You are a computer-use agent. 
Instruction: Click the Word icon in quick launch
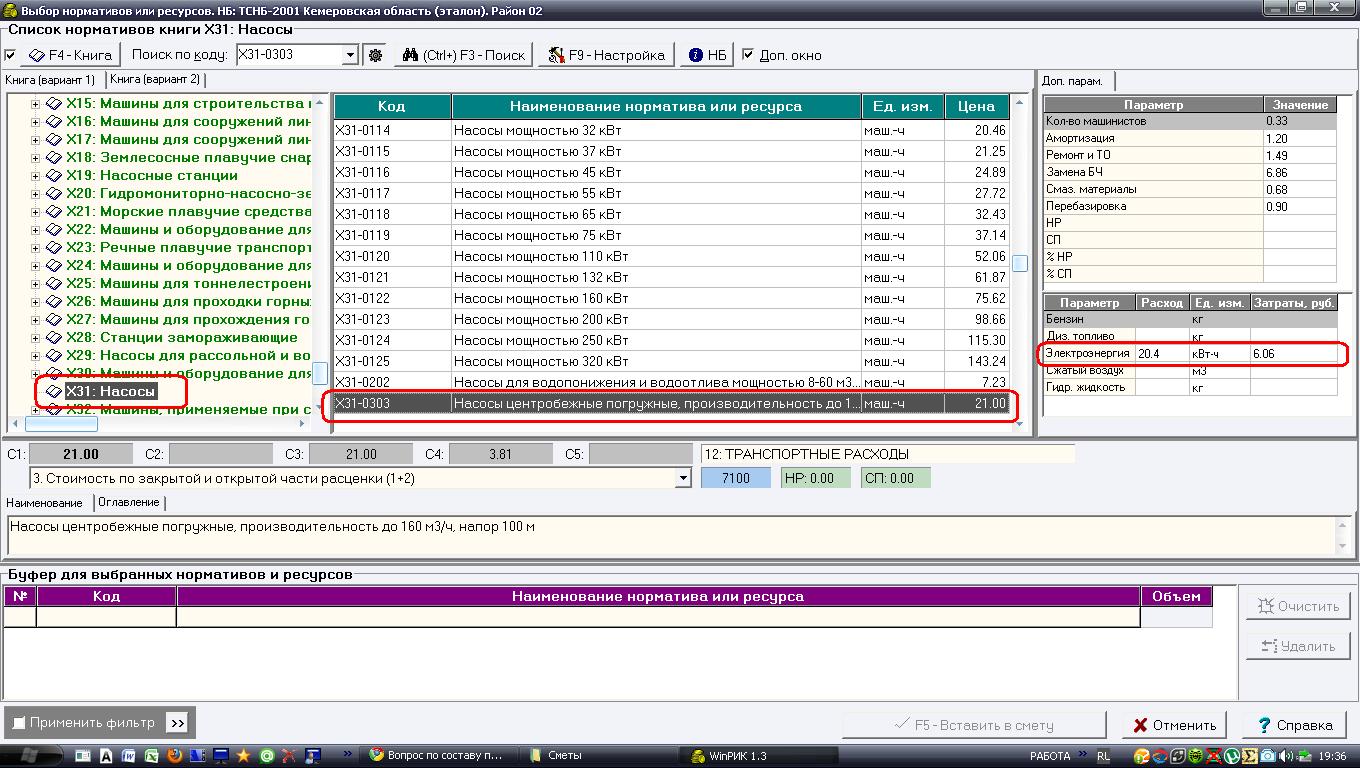(128, 756)
